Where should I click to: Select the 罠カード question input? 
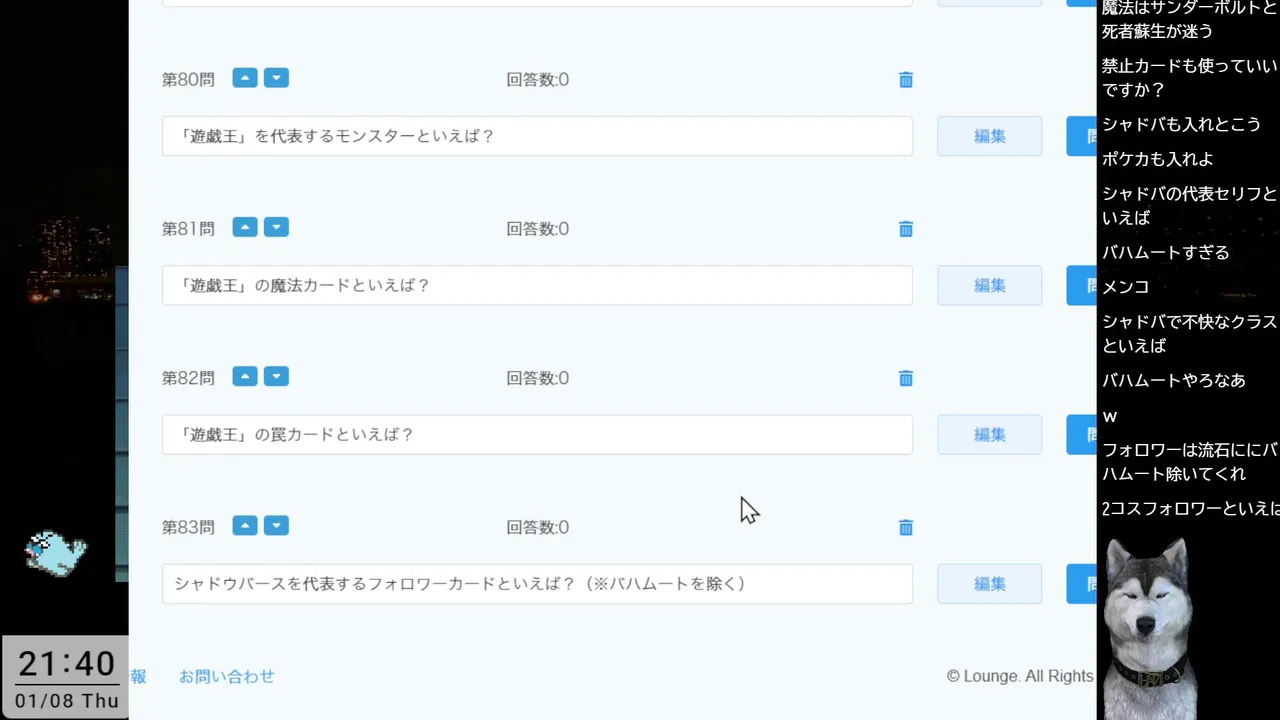537,434
